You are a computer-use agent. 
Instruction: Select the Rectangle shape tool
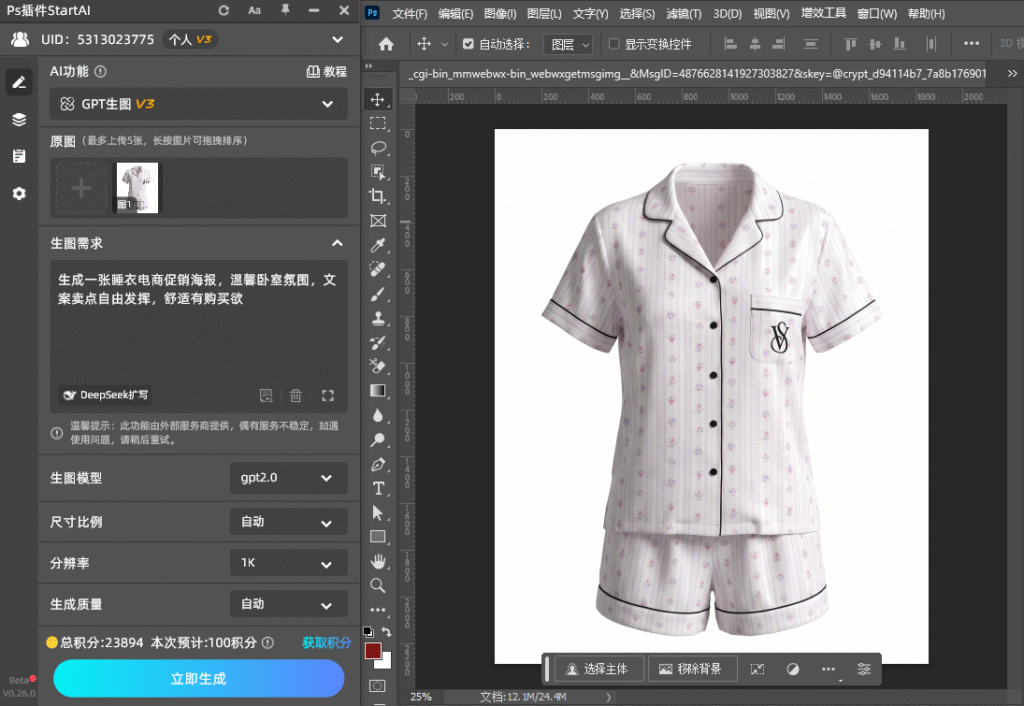point(377,537)
